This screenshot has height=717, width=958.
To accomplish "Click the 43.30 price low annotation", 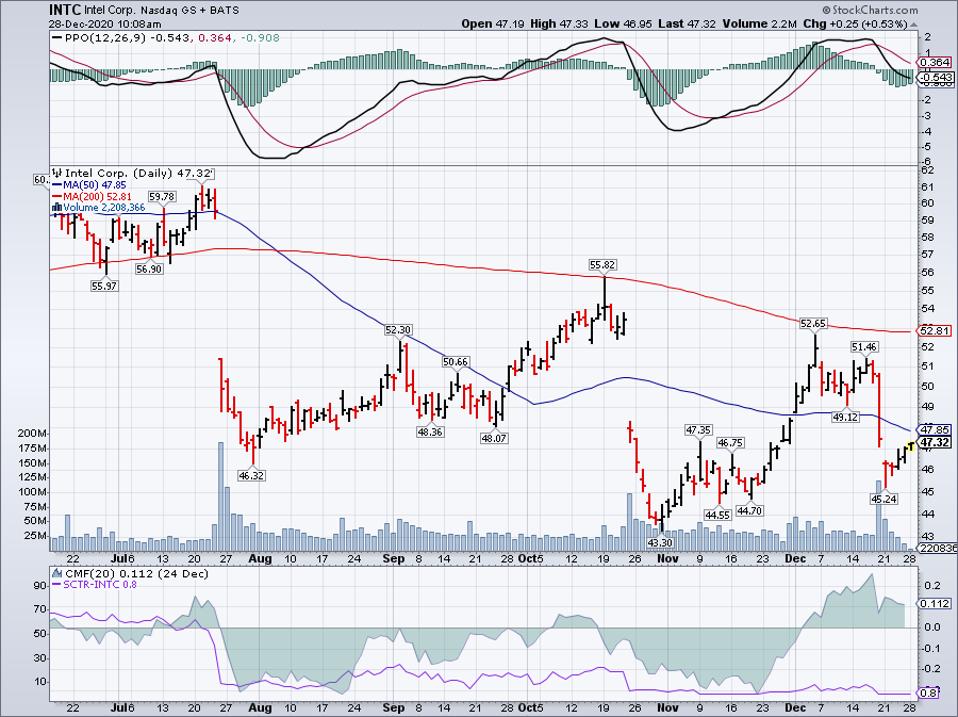I will 660,543.
